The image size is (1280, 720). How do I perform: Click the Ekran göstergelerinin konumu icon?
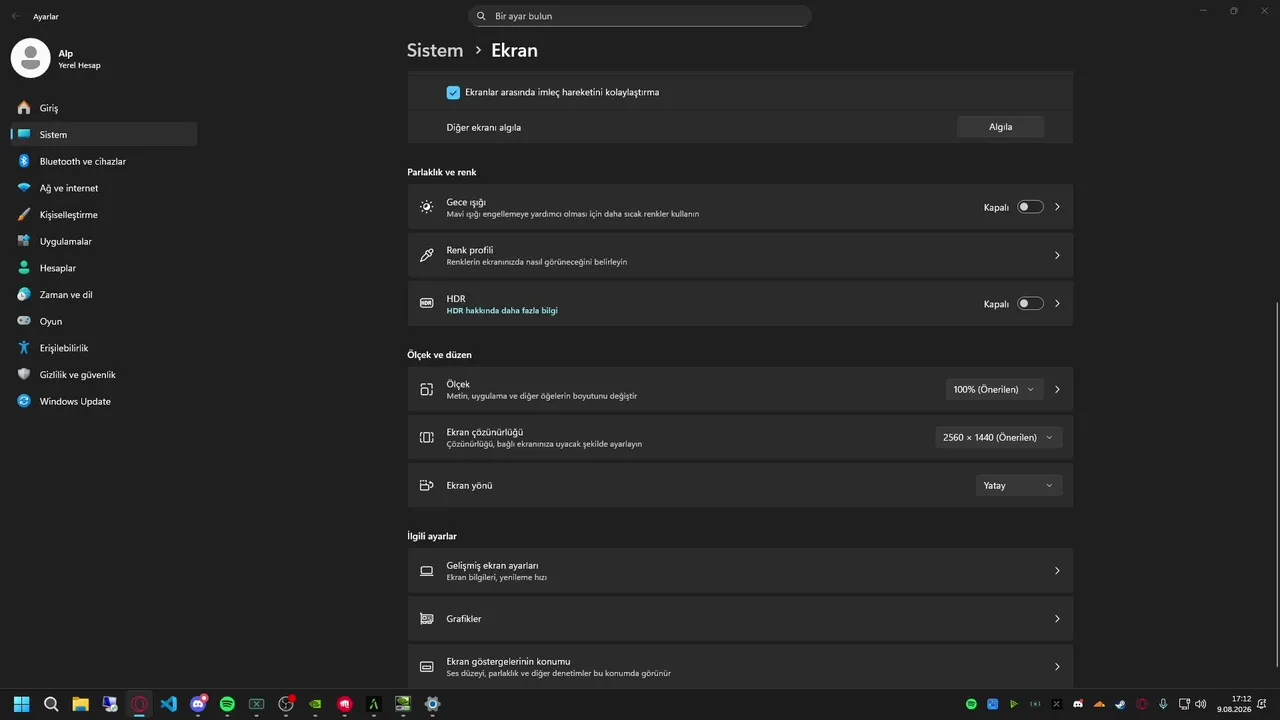click(x=427, y=667)
